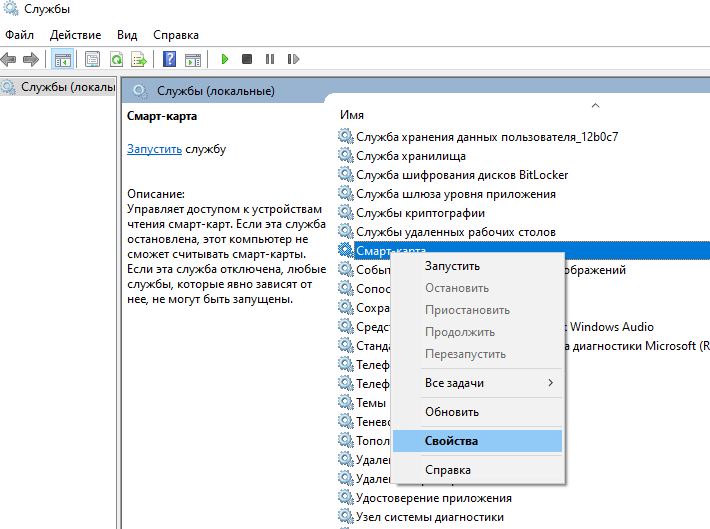Select Запустить in the context menu

(452, 266)
